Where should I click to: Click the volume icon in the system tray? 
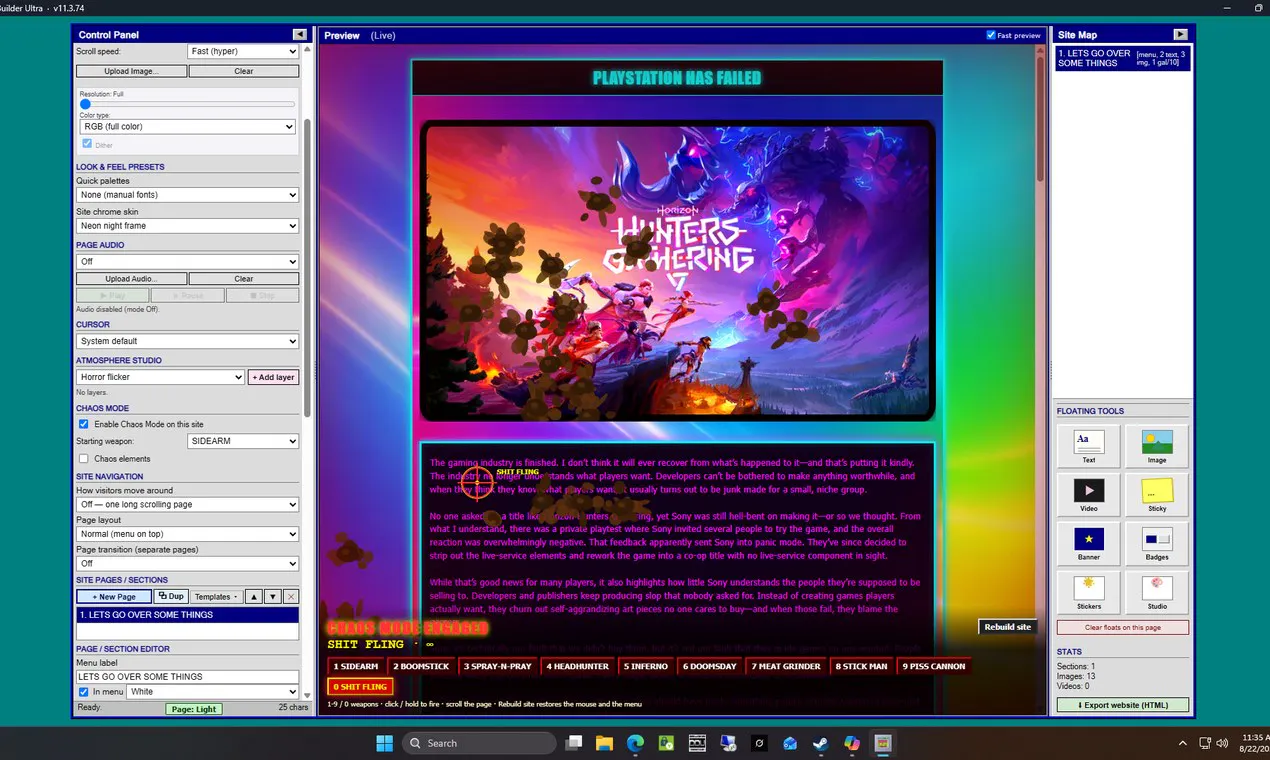pos(1222,743)
